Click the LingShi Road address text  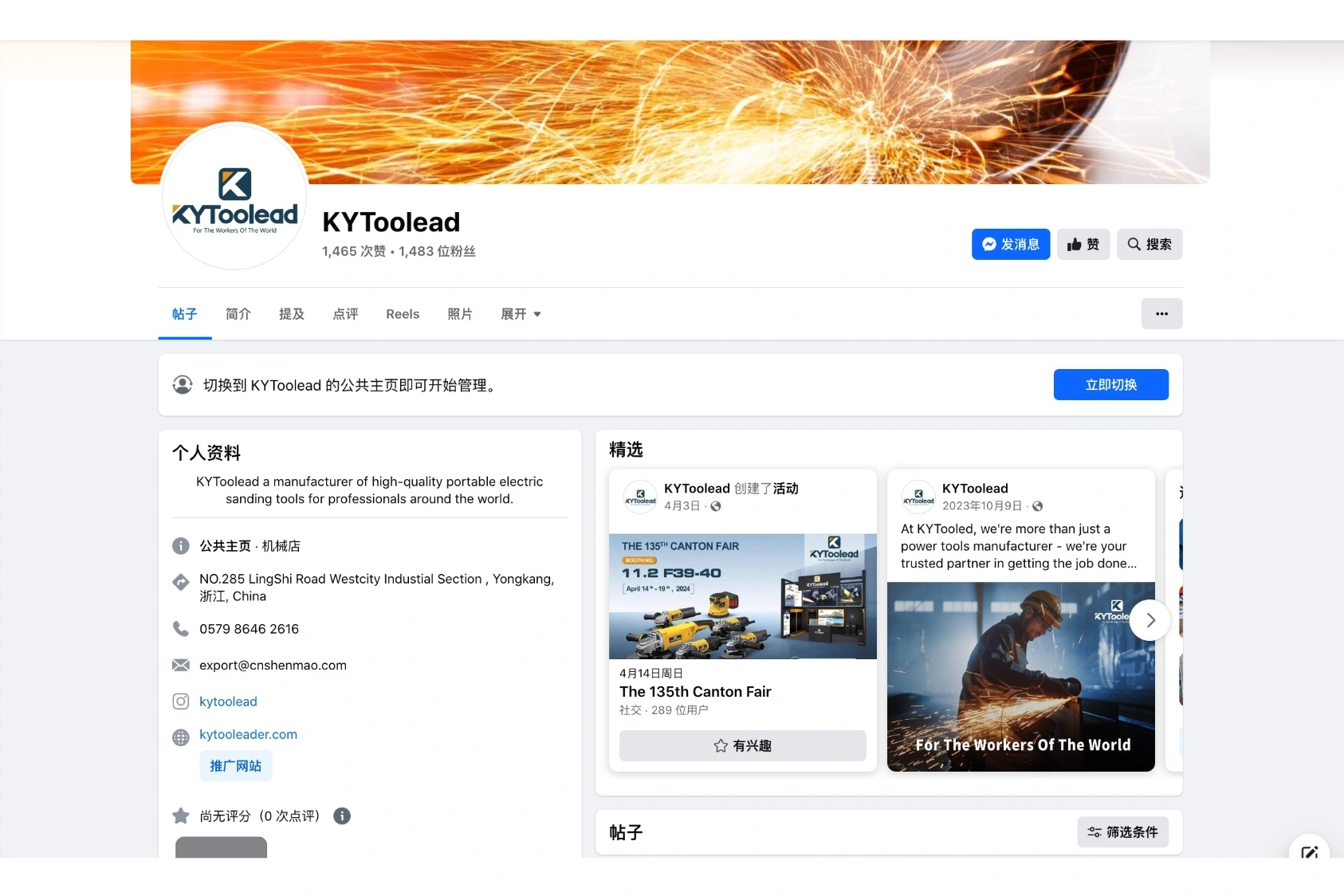tap(376, 588)
